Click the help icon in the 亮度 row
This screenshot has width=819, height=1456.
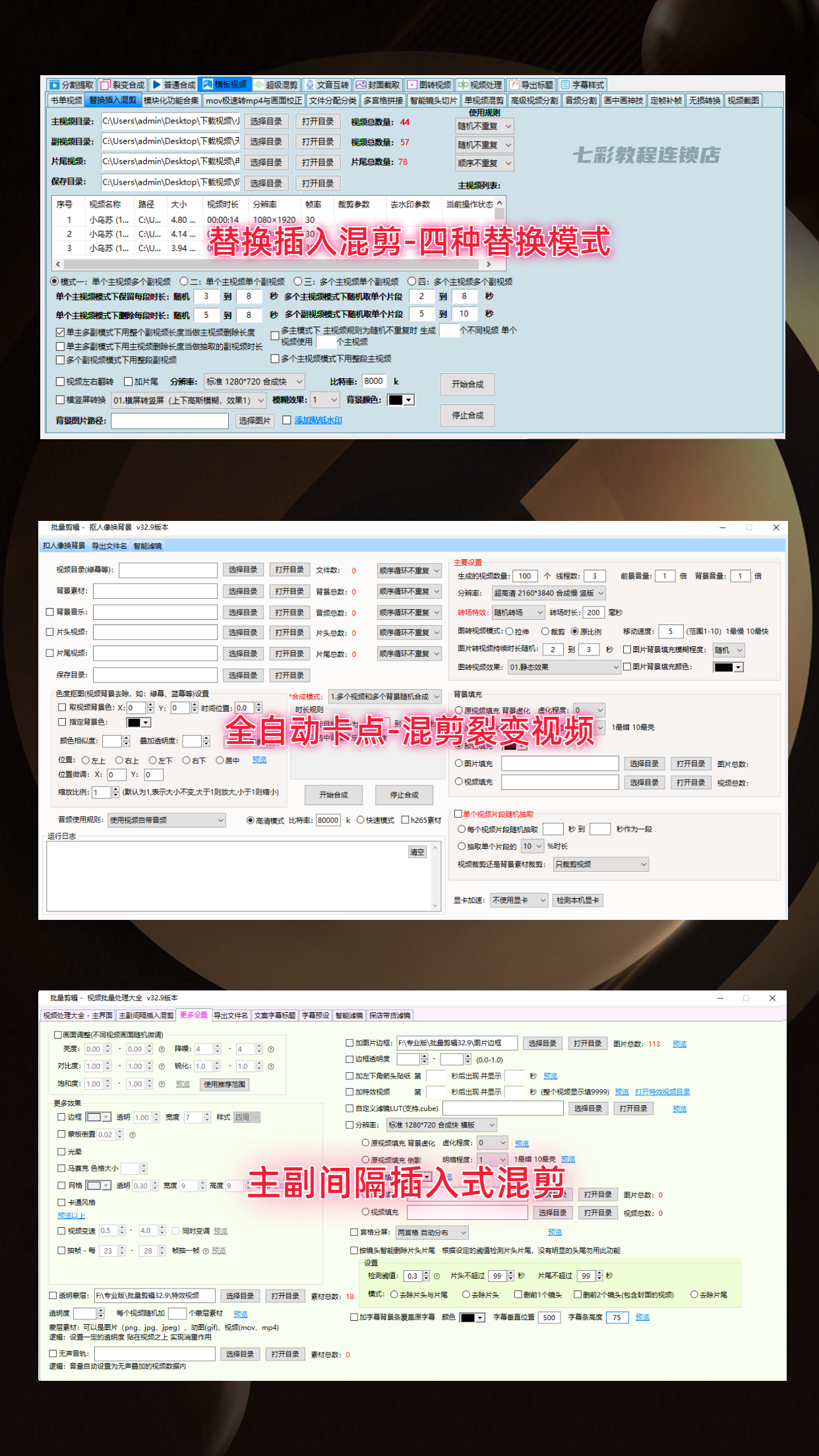[x=162, y=1049]
